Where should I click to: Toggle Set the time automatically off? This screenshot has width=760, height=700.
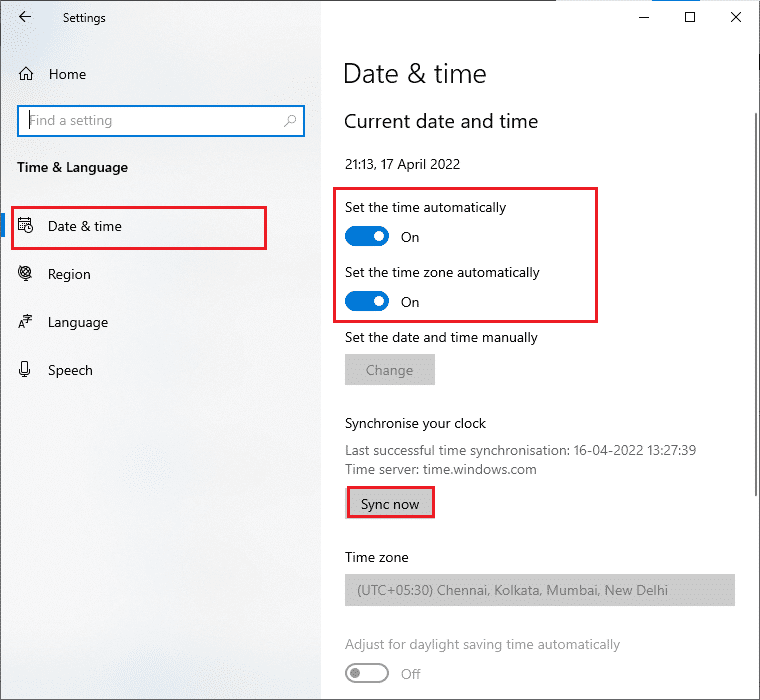pyautogui.click(x=367, y=237)
